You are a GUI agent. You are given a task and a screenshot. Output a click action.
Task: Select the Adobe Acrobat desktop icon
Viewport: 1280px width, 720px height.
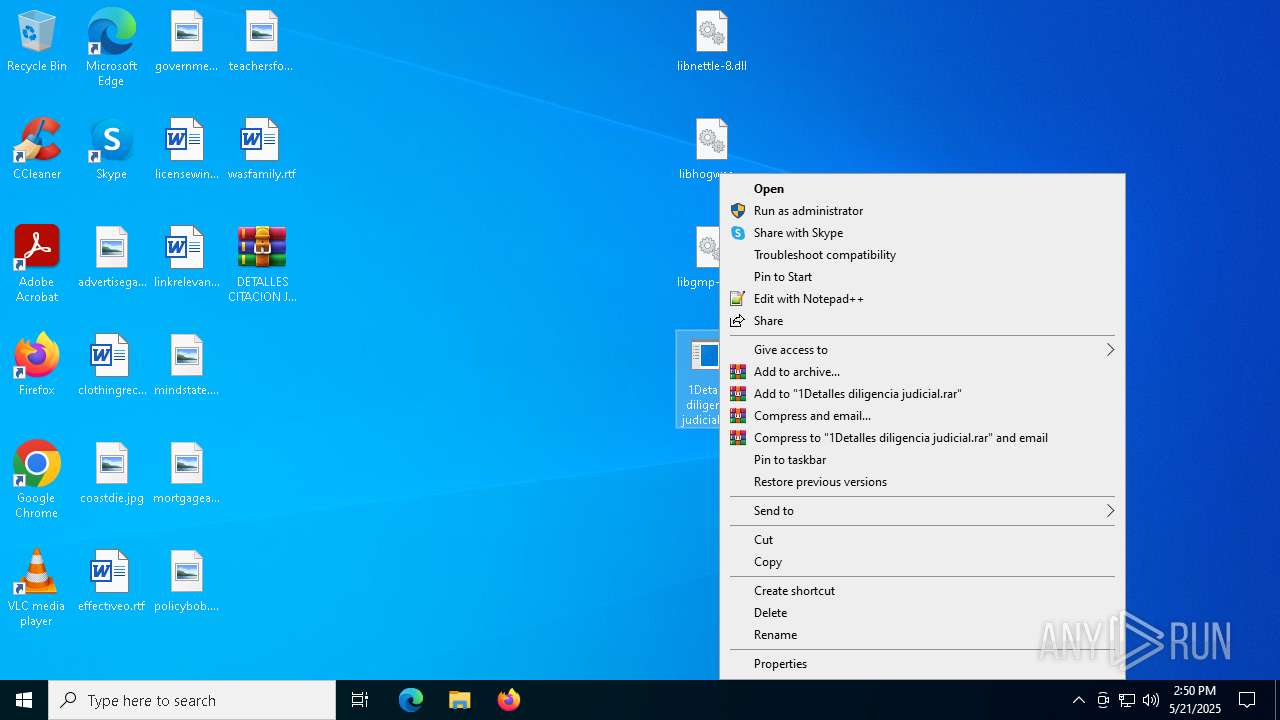37,264
